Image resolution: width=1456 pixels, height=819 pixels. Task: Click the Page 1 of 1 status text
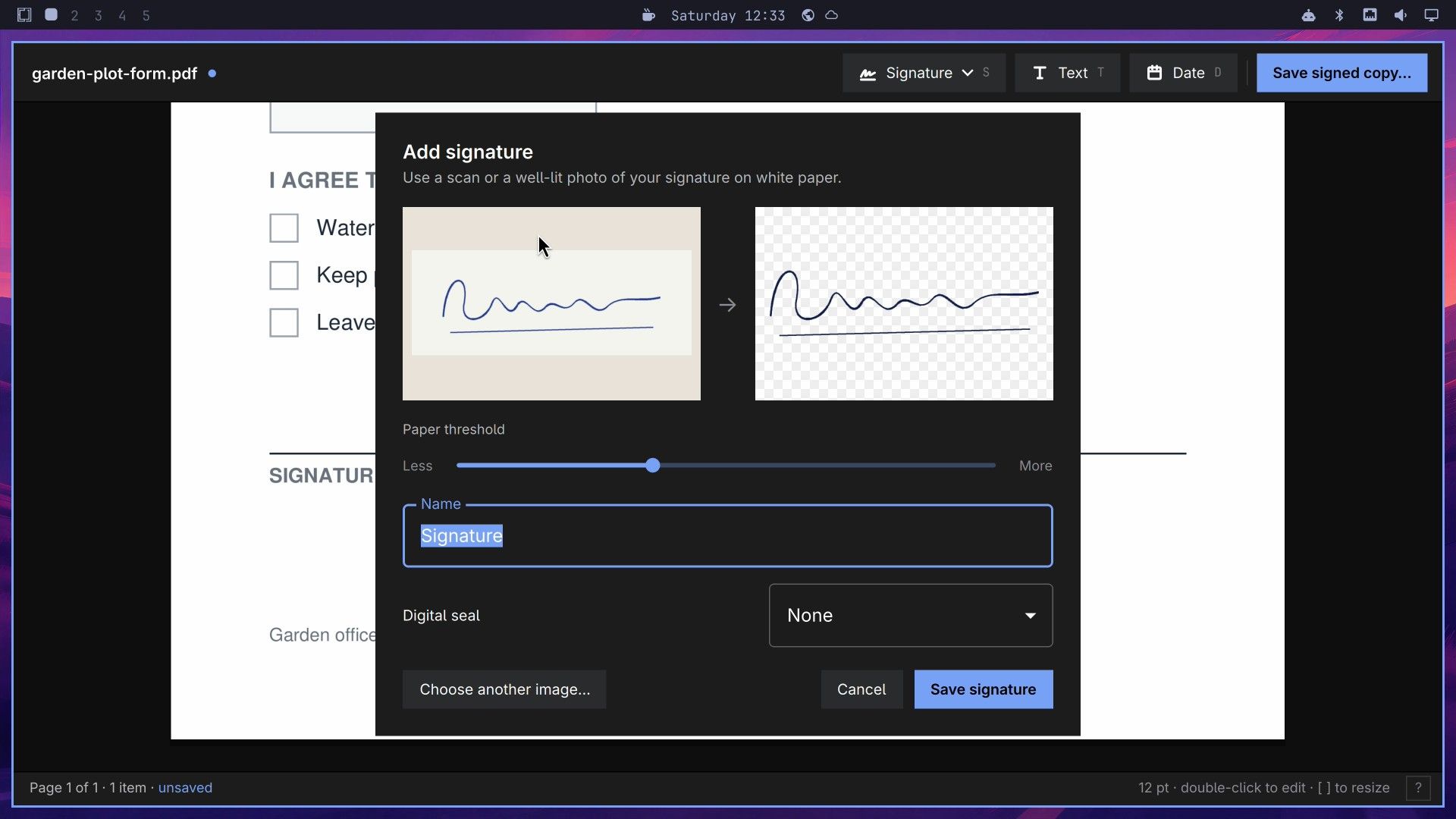click(x=64, y=788)
